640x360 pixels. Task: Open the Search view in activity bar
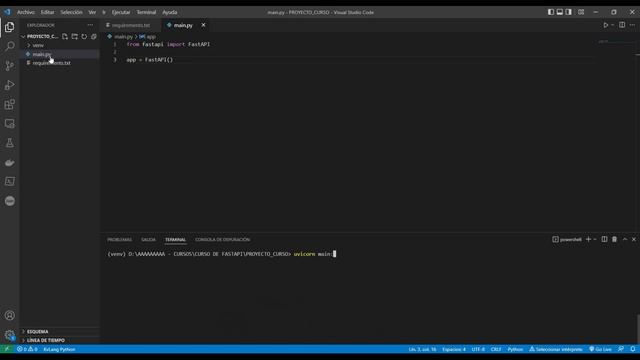pyautogui.click(x=9, y=46)
